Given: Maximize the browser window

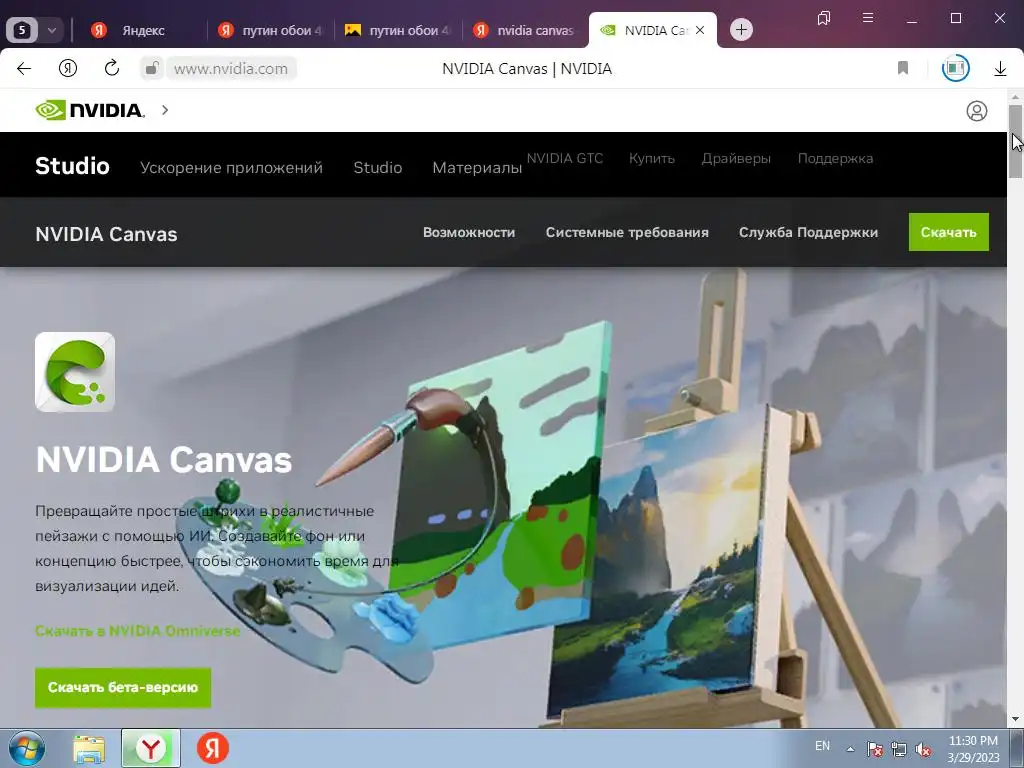Looking at the screenshot, I should 955,18.
